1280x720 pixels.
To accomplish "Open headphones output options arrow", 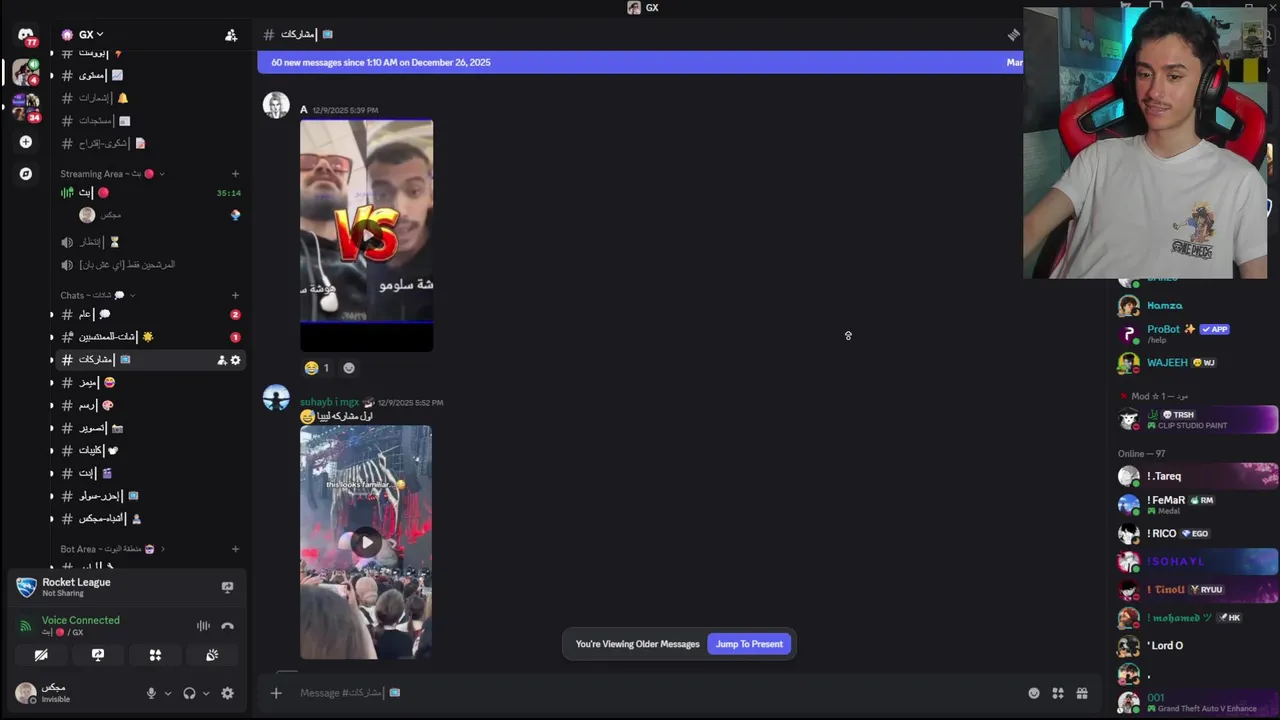I will click(x=206, y=693).
